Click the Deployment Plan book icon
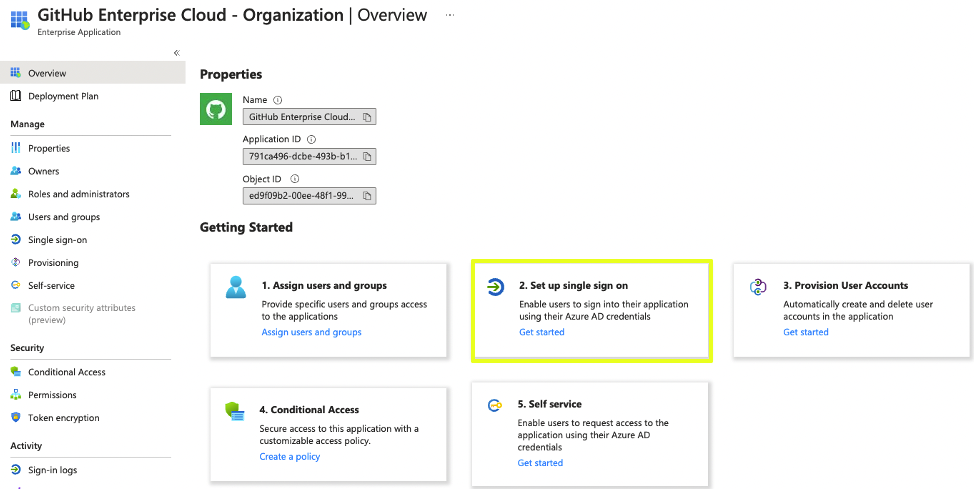This screenshot has height=489, width=974. point(16,96)
